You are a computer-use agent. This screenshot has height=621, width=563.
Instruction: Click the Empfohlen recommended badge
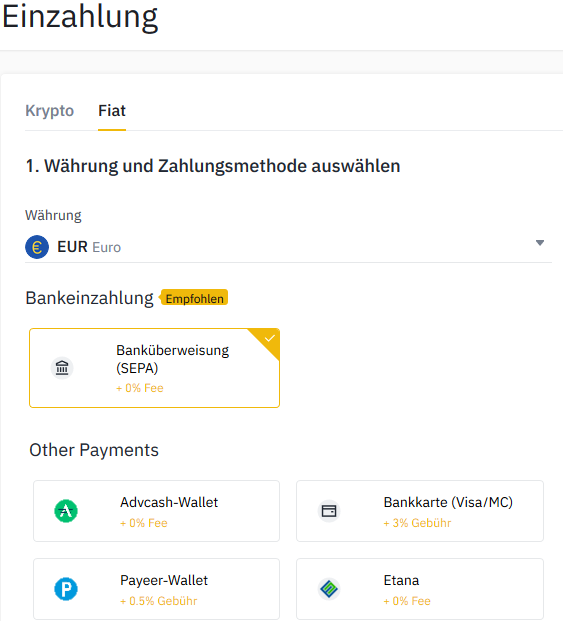[x=194, y=298]
